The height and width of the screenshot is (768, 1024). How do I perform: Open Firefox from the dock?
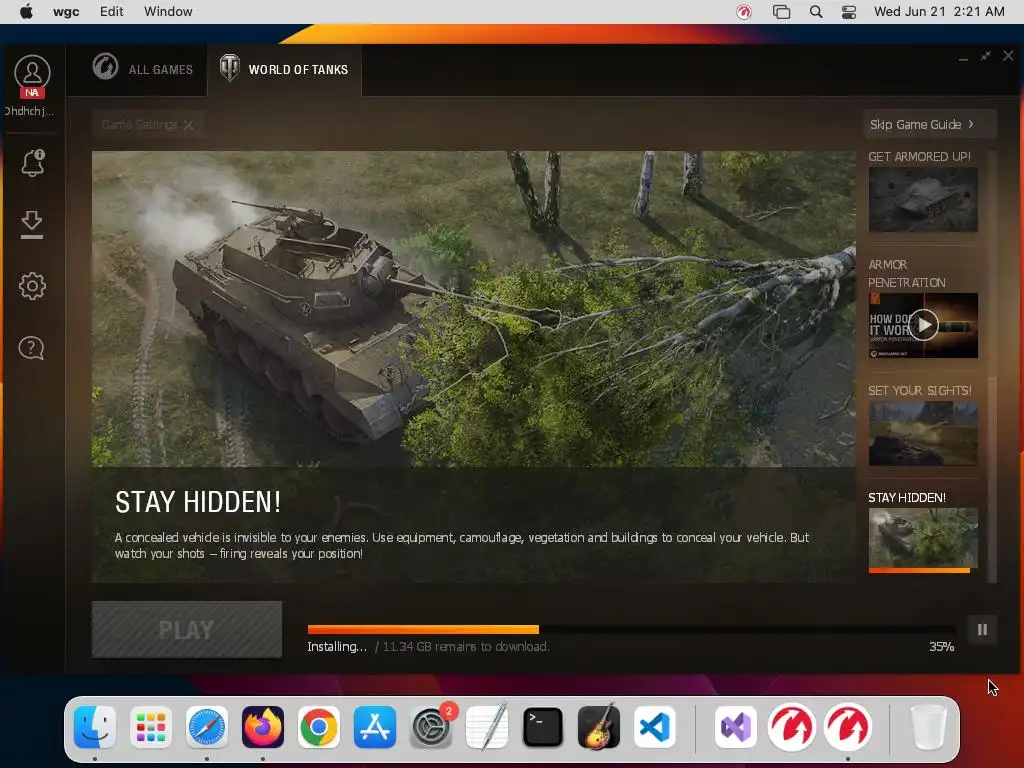(263, 727)
